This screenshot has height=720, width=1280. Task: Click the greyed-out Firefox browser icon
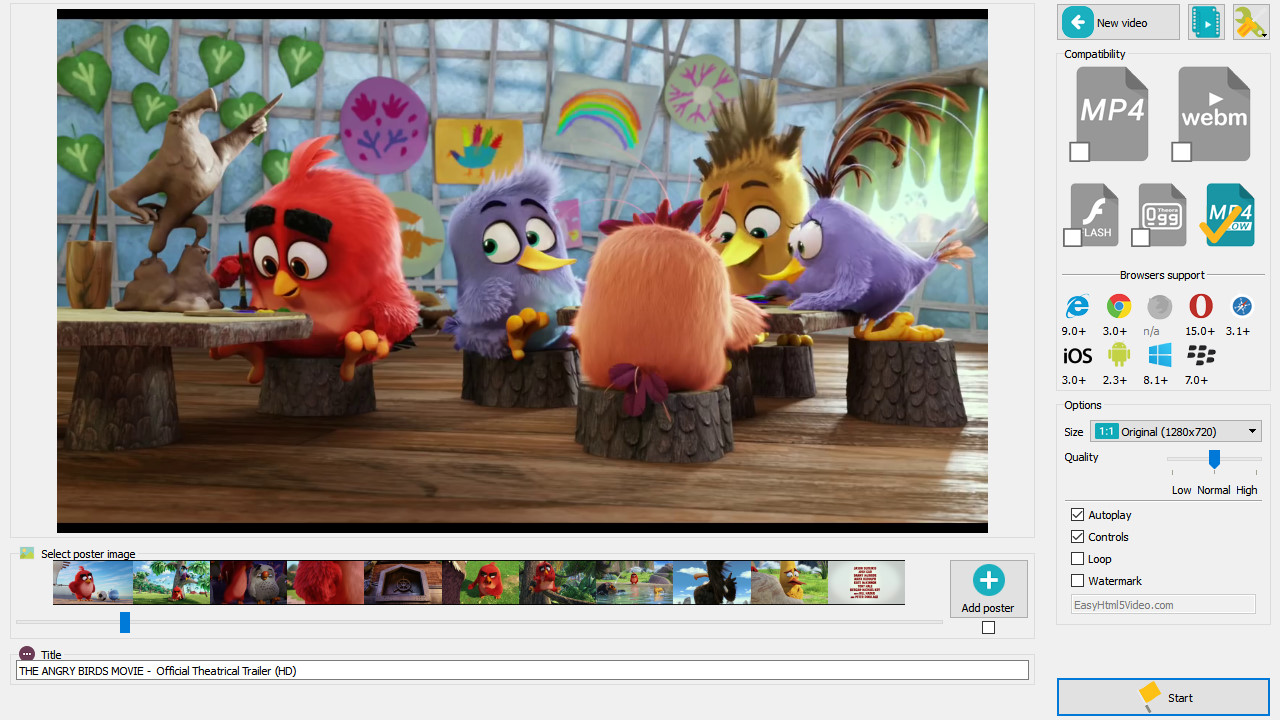coord(1159,306)
